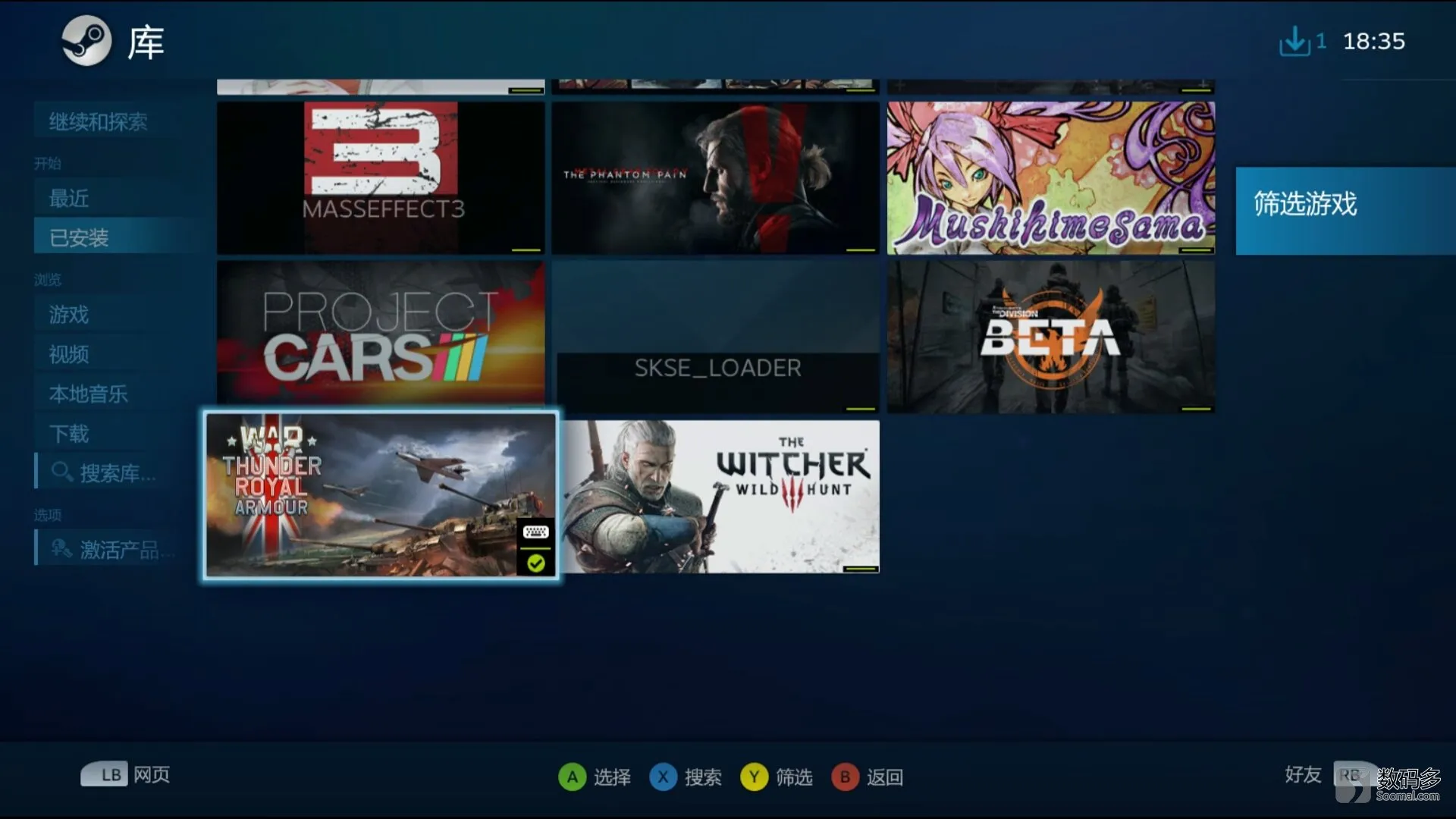
Task: Open the Mushihimesama game tile
Action: [x=1051, y=178]
